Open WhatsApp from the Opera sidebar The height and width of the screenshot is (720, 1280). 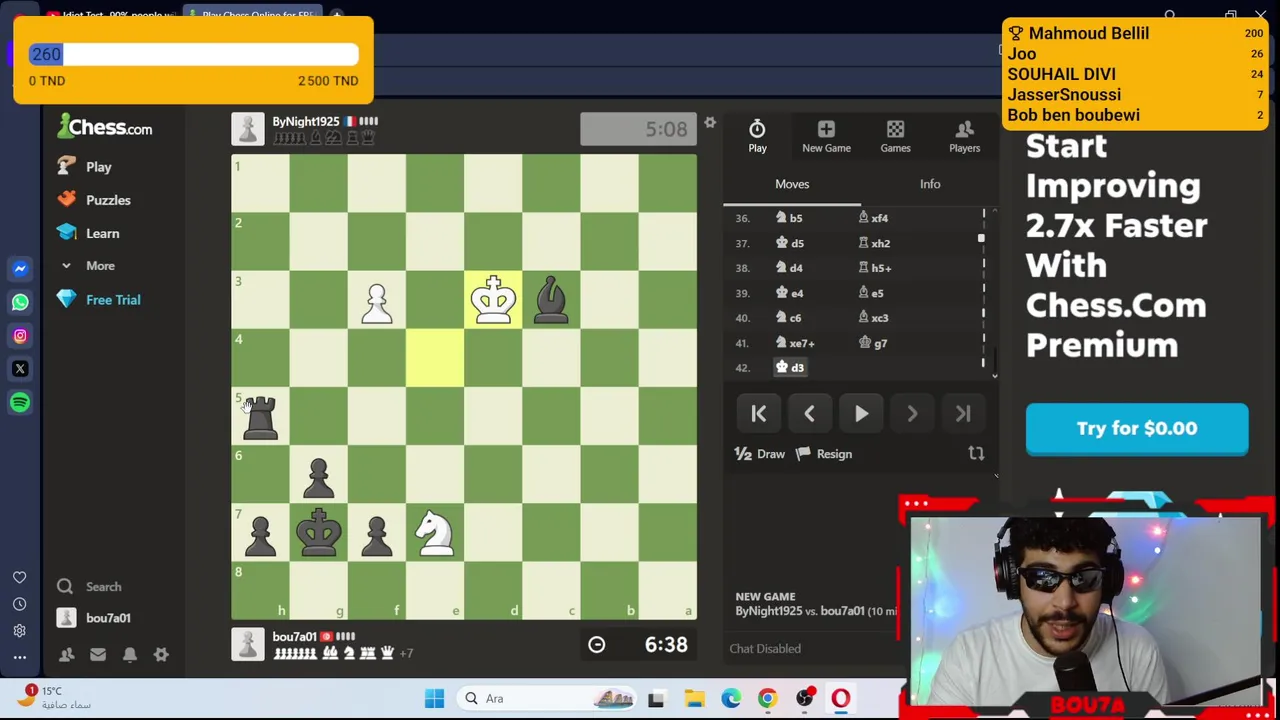[x=20, y=302]
